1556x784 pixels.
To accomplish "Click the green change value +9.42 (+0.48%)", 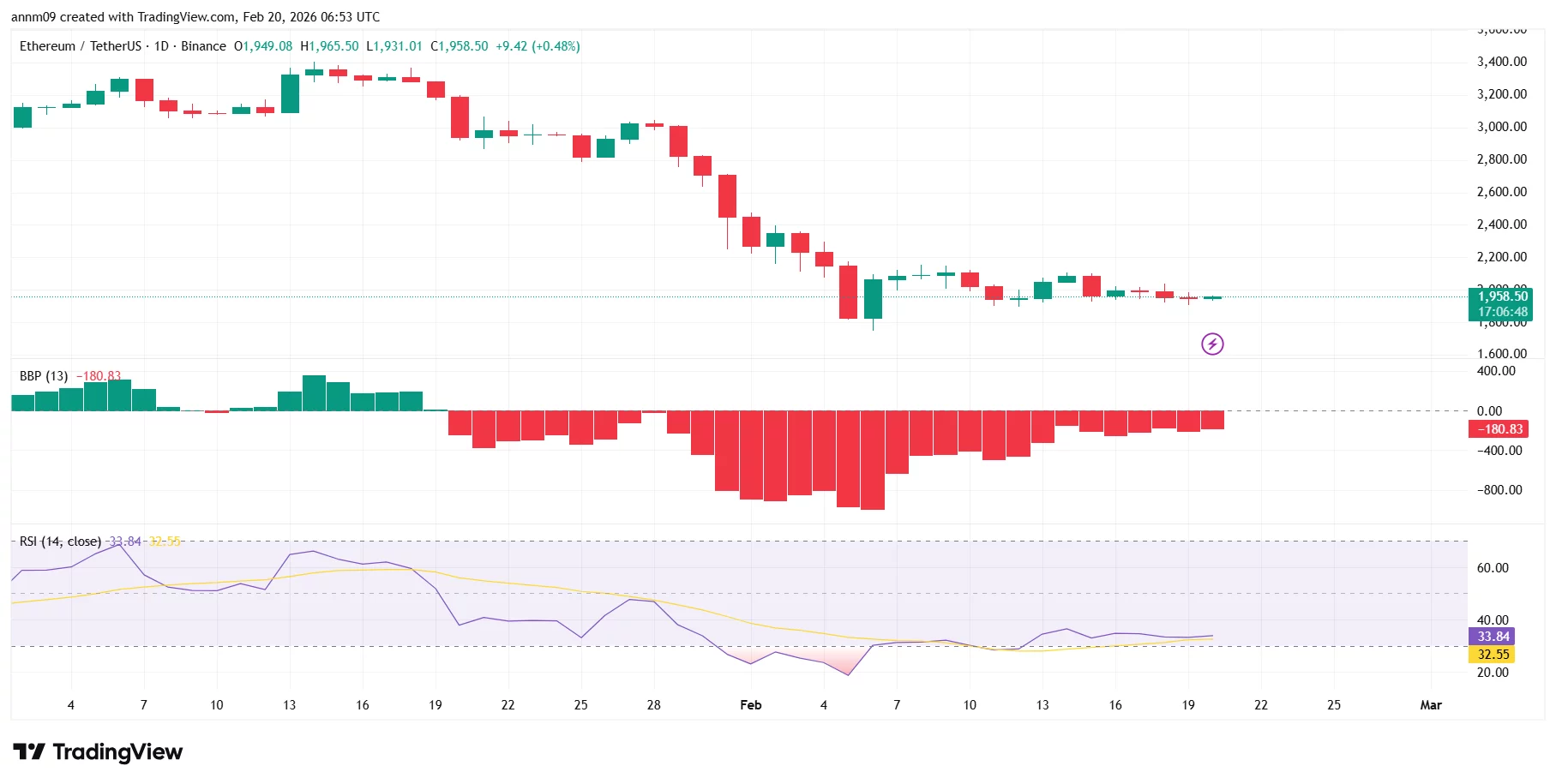I will coord(540,46).
